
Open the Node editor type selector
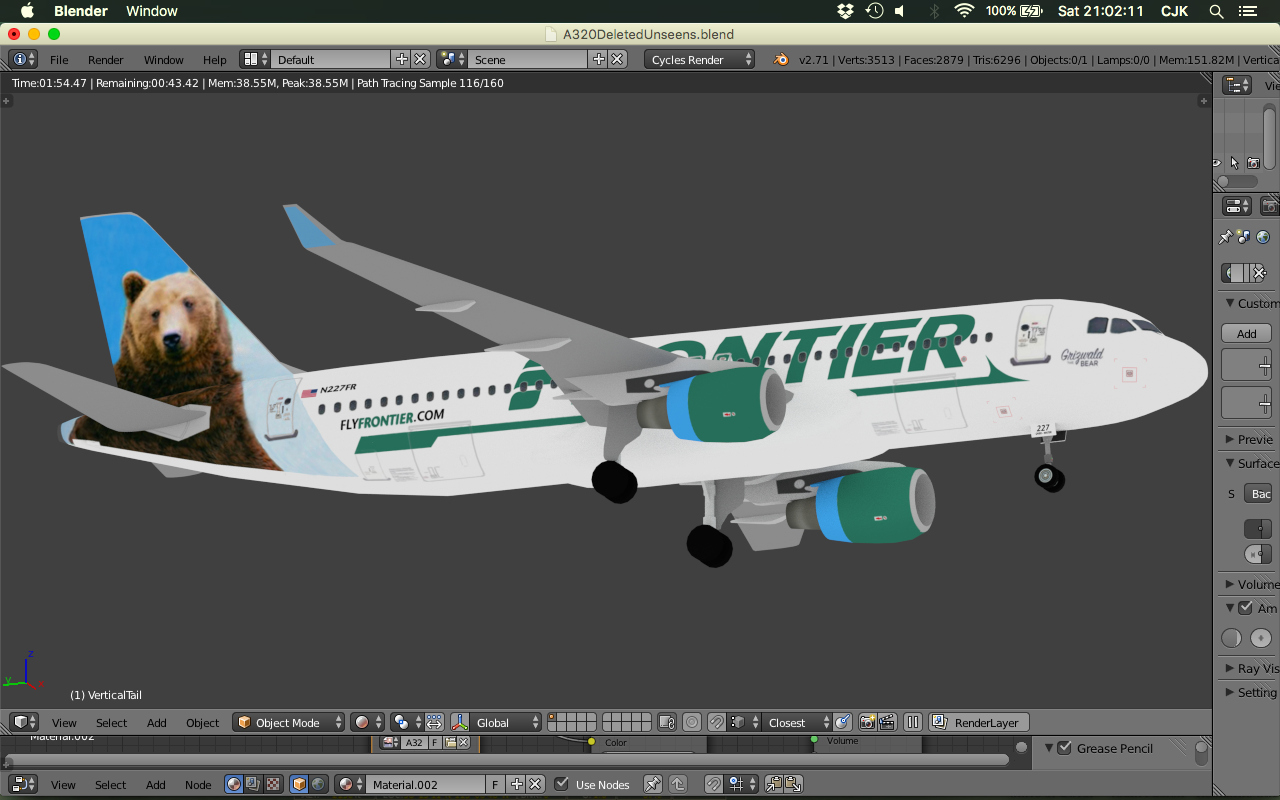[24, 785]
